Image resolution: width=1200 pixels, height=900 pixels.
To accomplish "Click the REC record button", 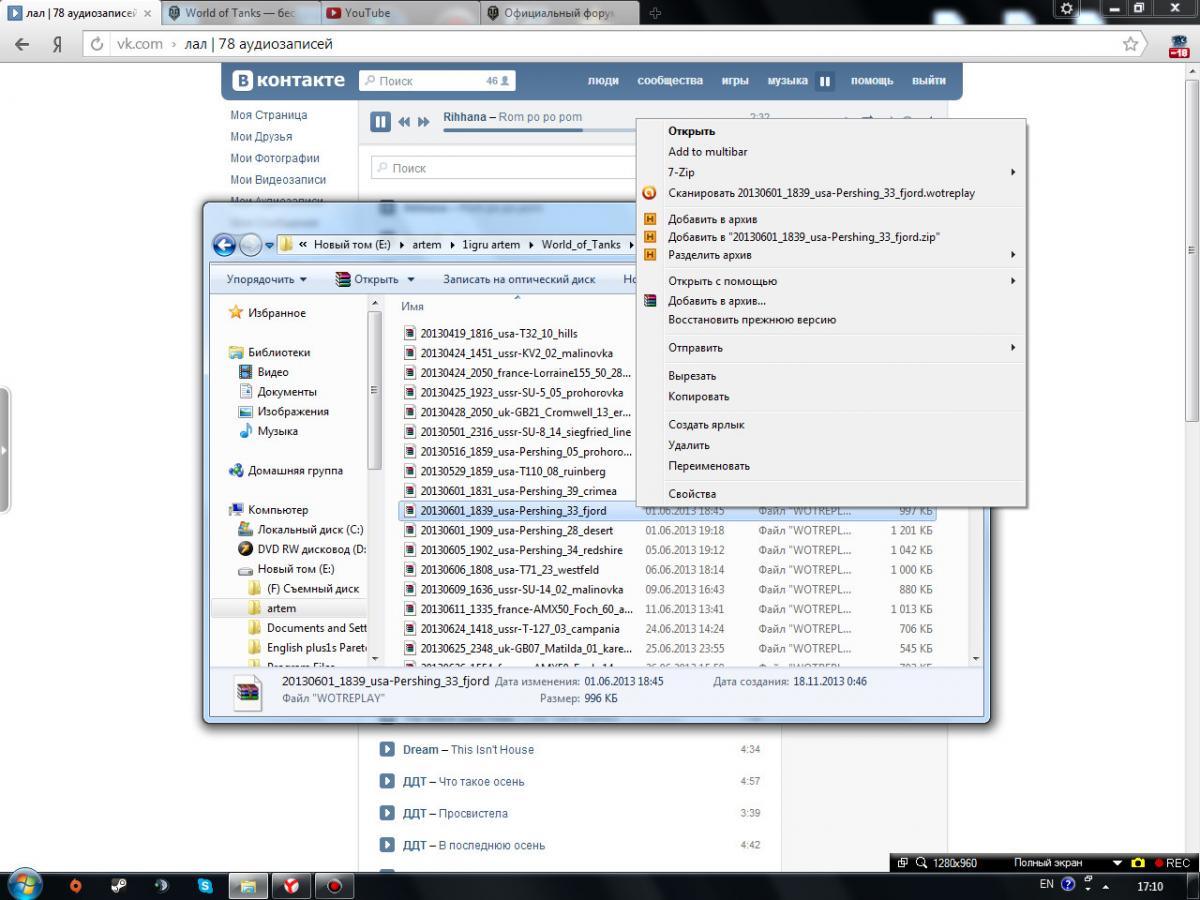I will click(1172, 863).
